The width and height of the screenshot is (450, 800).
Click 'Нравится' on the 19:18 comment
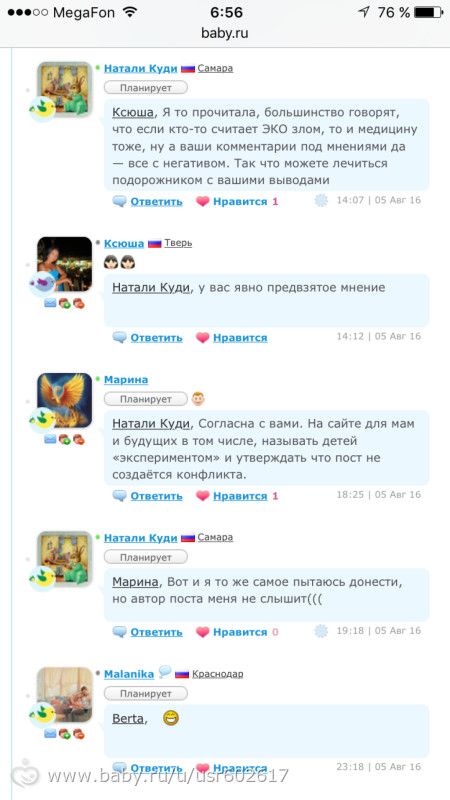(x=240, y=632)
